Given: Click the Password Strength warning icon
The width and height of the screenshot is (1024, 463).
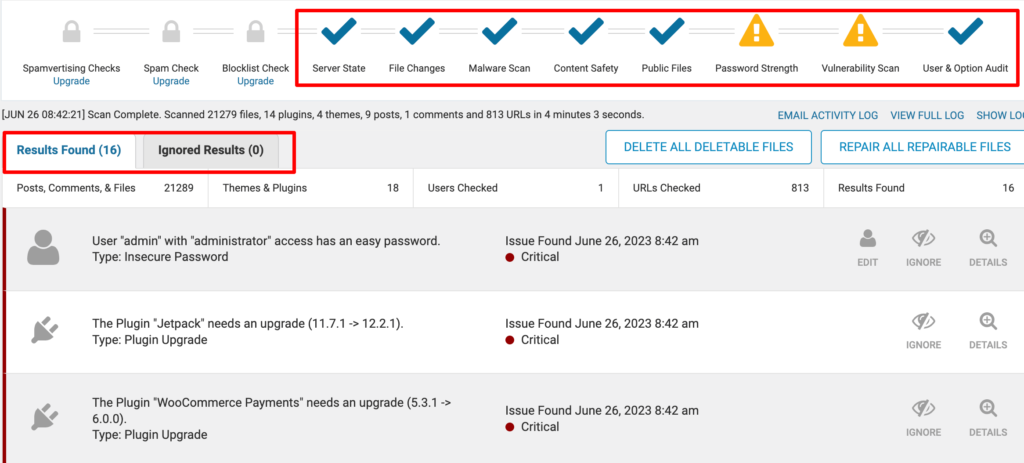Looking at the screenshot, I should tap(756, 31).
